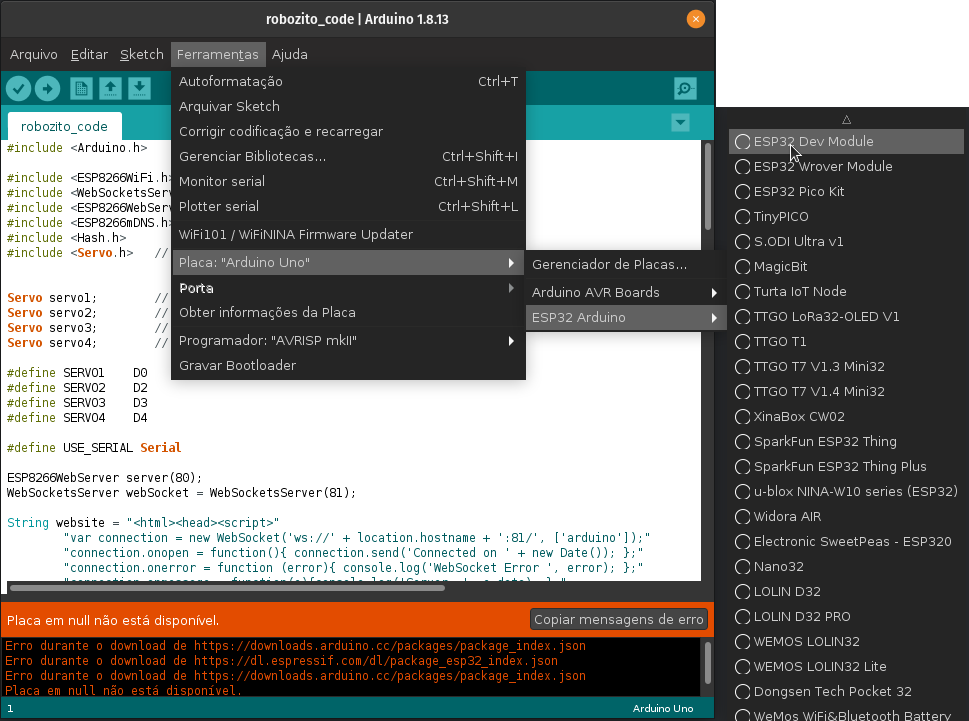Expand the ESP32 Arduino submenu
Viewport: 969px width, 721px height.
click(625, 318)
